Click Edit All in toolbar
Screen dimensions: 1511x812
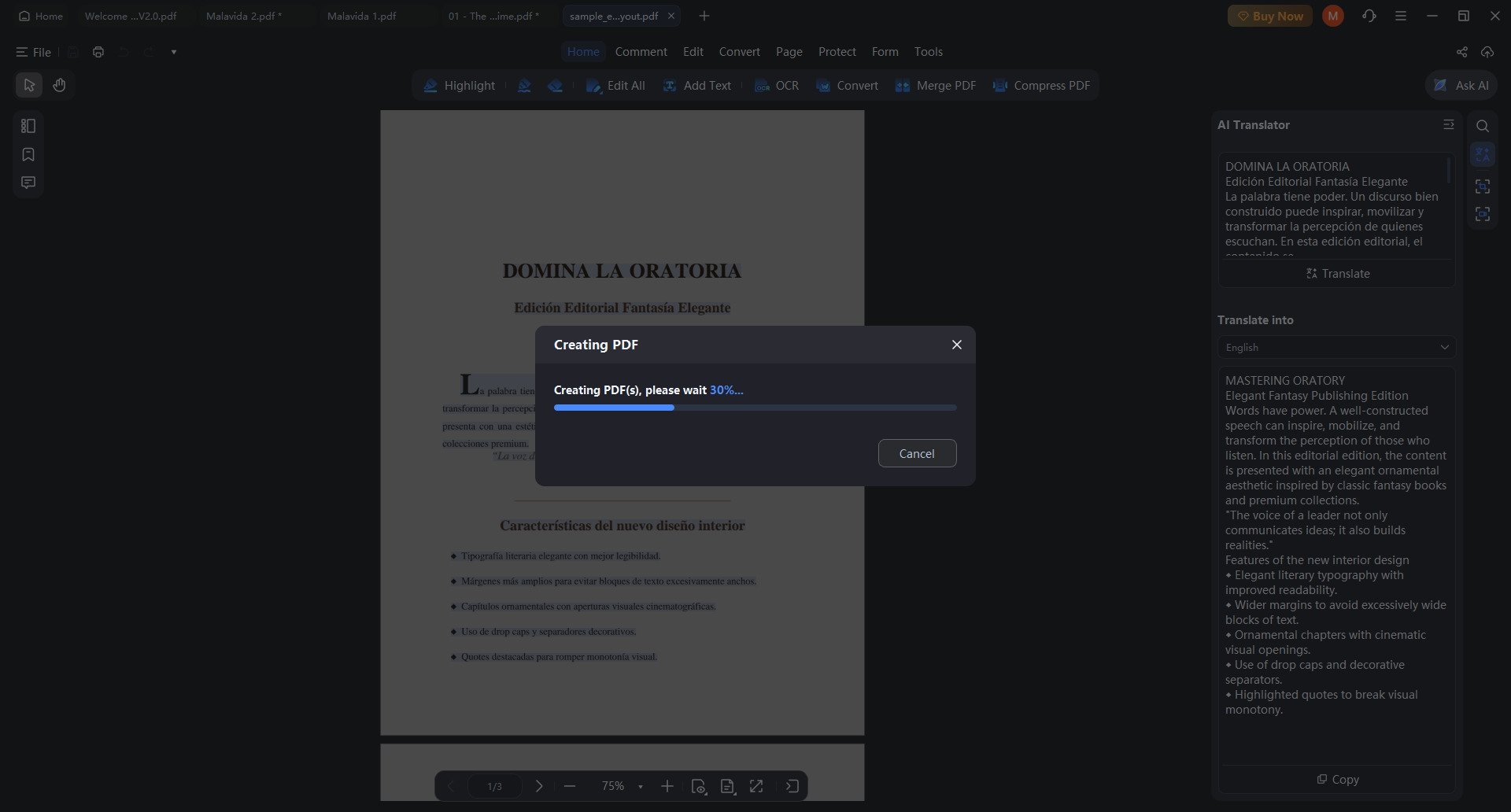point(615,86)
